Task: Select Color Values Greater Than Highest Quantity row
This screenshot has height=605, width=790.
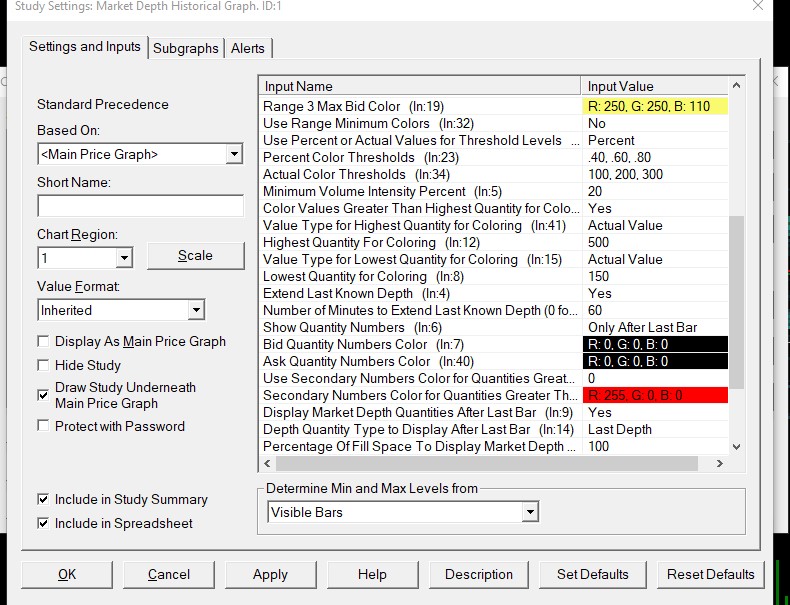Action: 494,209
